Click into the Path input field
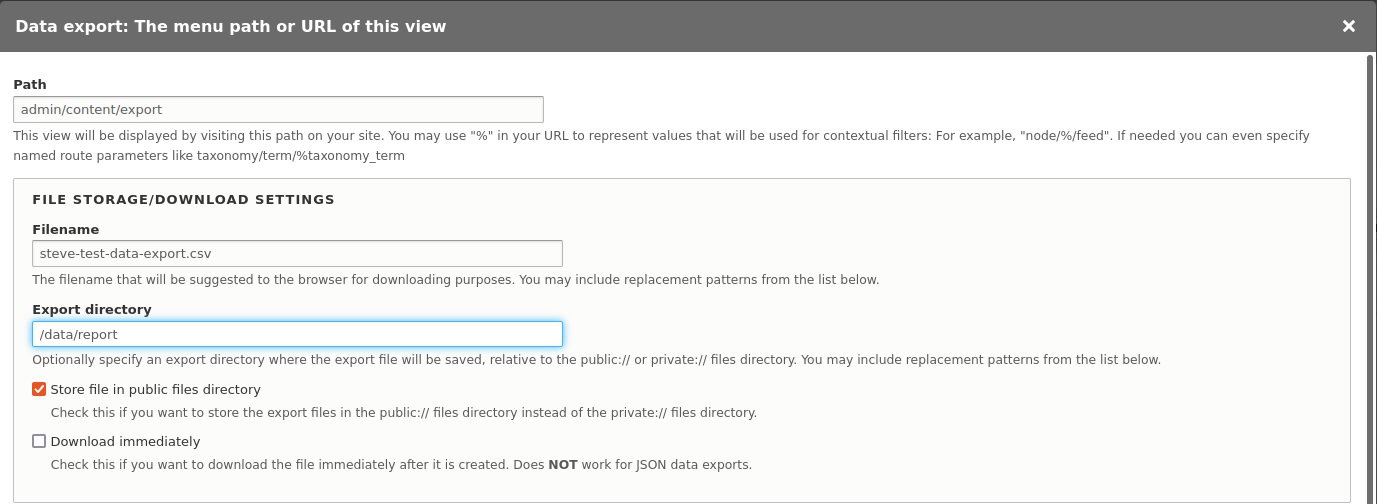 coord(278,109)
